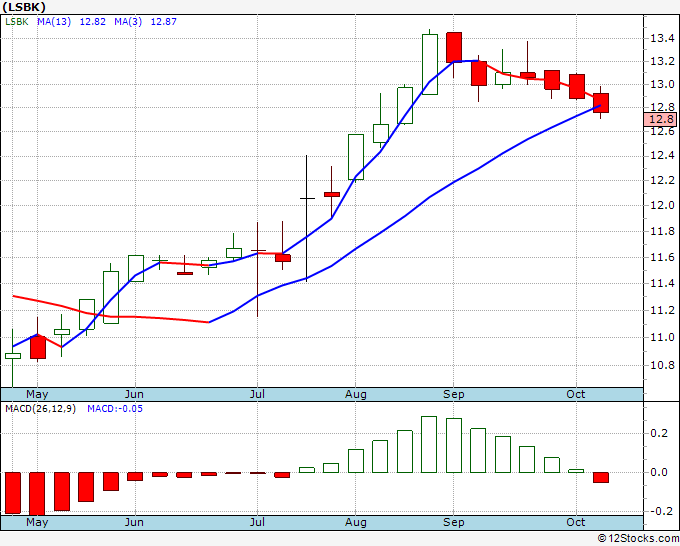
Task: Click the ©12Stocks.com credit text
Action: coord(638,538)
